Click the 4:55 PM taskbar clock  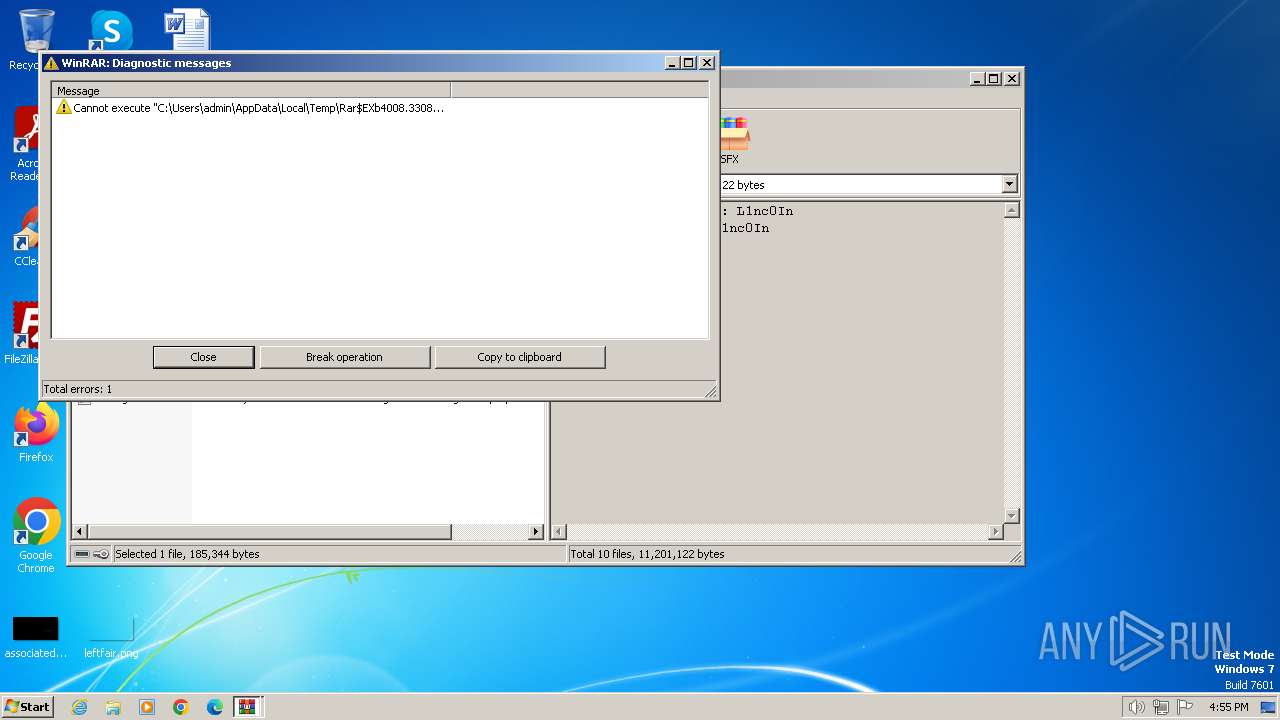(1228, 707)
